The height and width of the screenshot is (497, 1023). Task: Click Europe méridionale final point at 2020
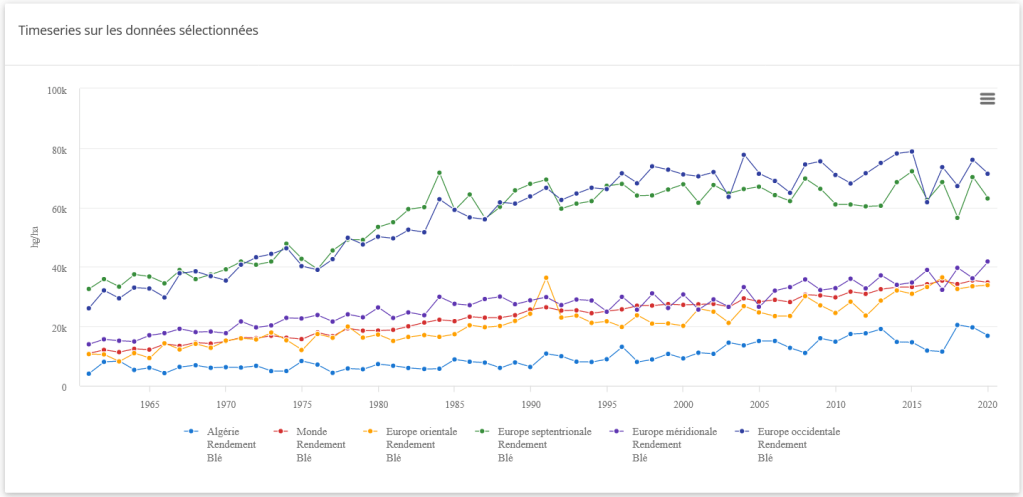tap(988, 261)
